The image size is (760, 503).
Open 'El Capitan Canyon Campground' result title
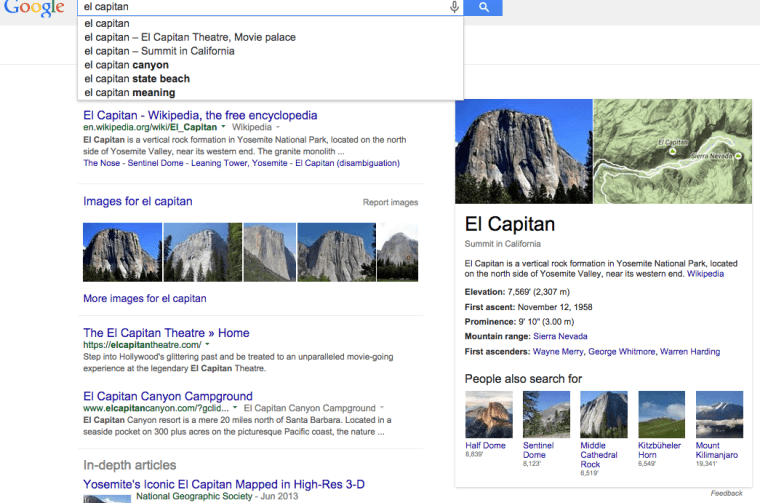168,396
